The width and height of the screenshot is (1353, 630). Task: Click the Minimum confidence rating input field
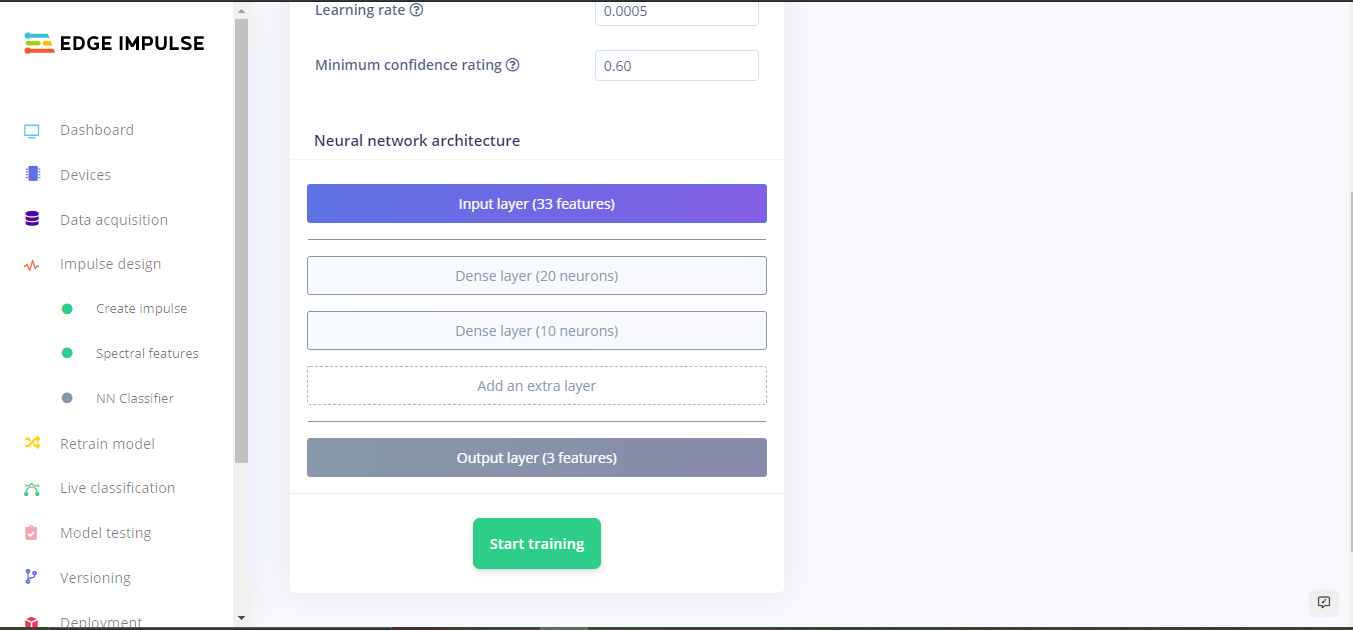point(677,66)
